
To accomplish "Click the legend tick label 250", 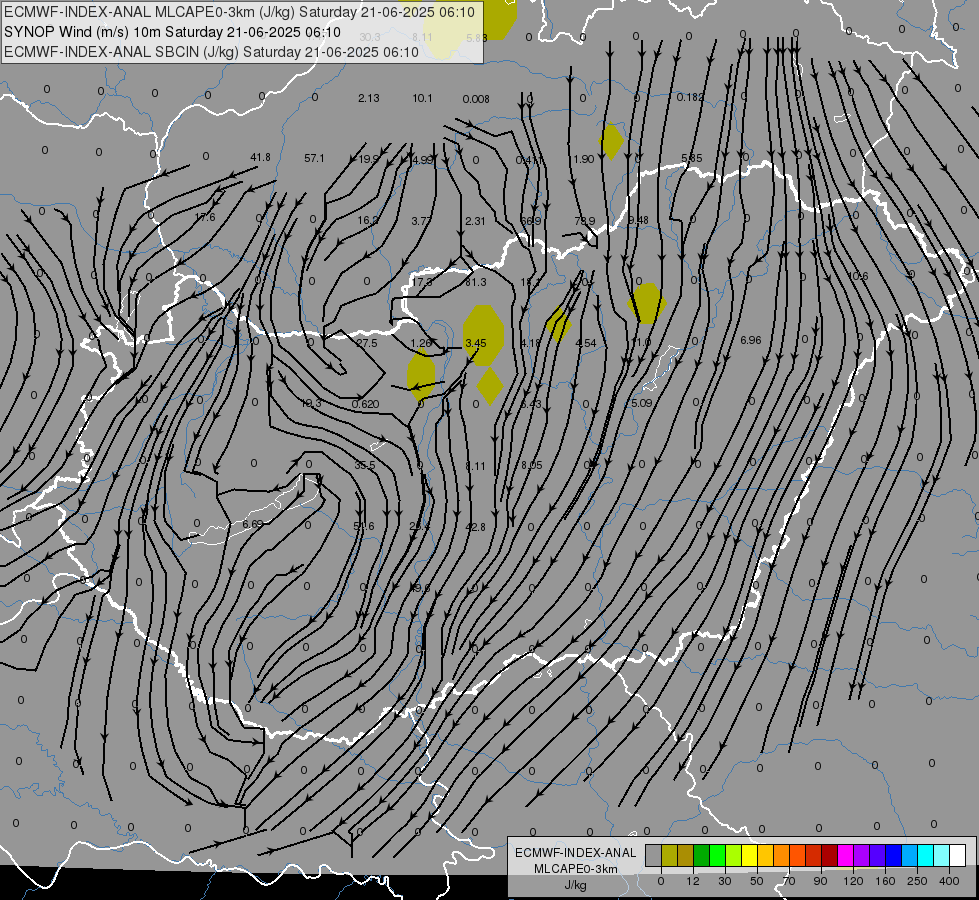I will click(917, 881).
